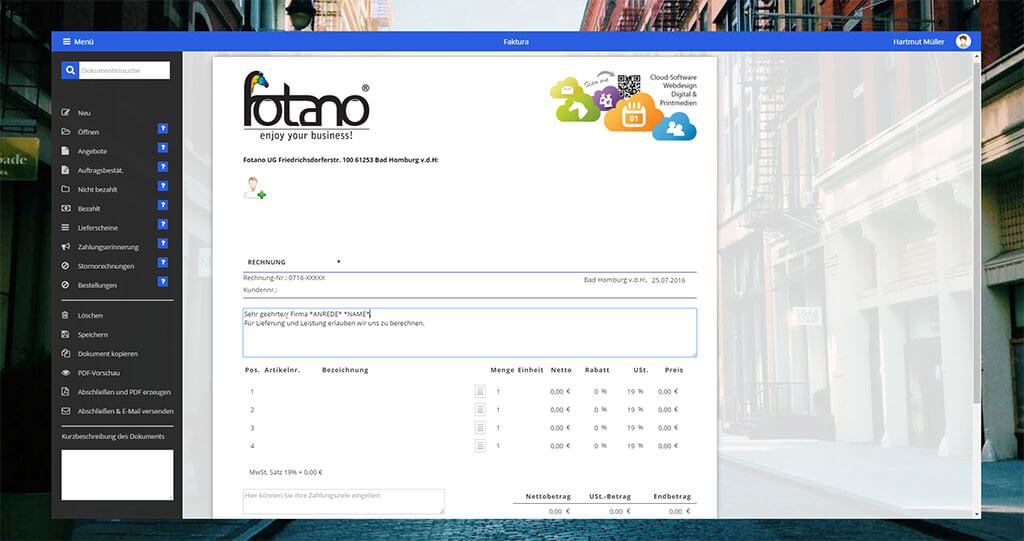
Task: Click the MwSt. Satz 19% line
Action: point(285,472)
